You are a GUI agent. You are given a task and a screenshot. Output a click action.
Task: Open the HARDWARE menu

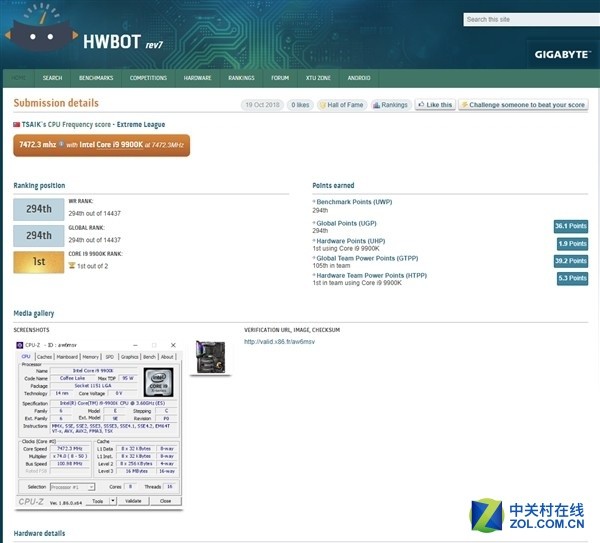(x=197, y=78)
